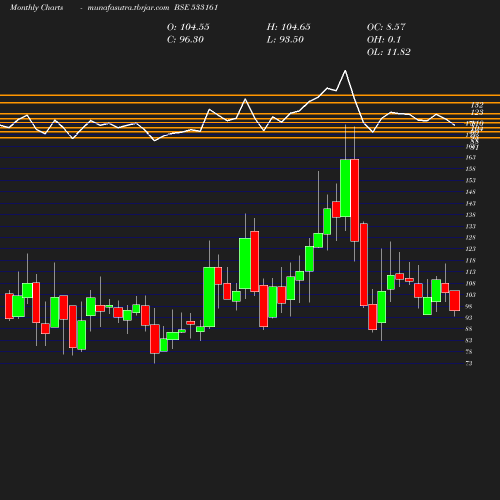500x500 pixels.
Task: Click the 158 price axis label
Action: [470, 169]
